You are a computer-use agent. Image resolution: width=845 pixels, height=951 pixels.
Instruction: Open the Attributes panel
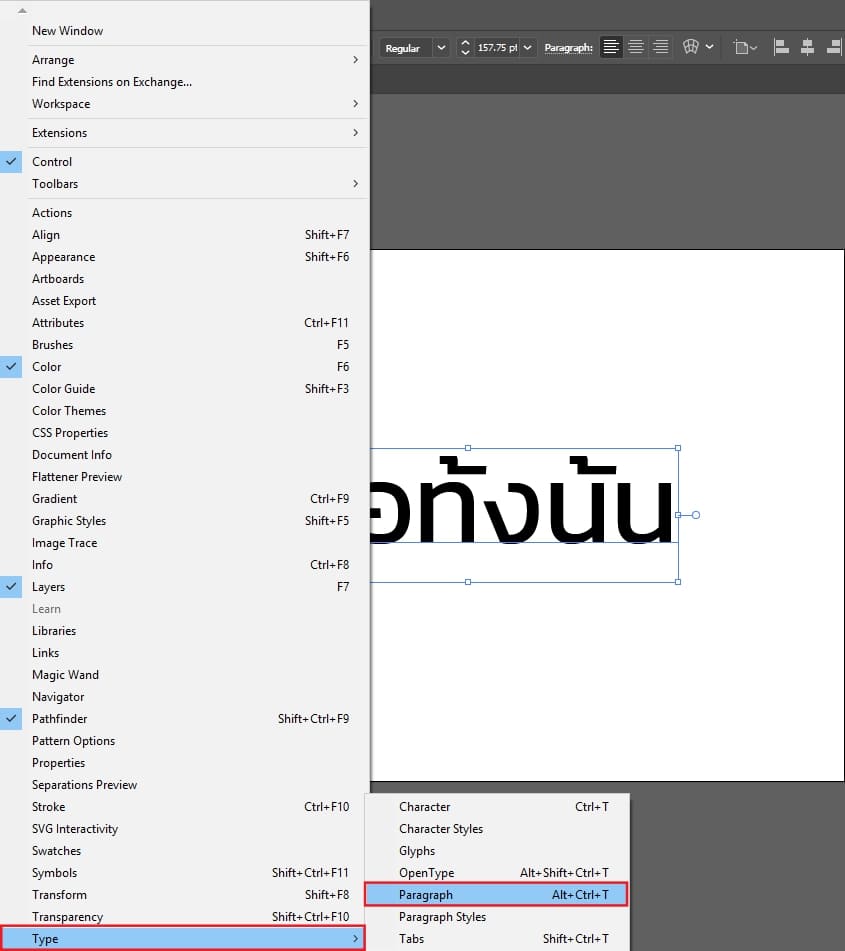[x=184, y=323]
